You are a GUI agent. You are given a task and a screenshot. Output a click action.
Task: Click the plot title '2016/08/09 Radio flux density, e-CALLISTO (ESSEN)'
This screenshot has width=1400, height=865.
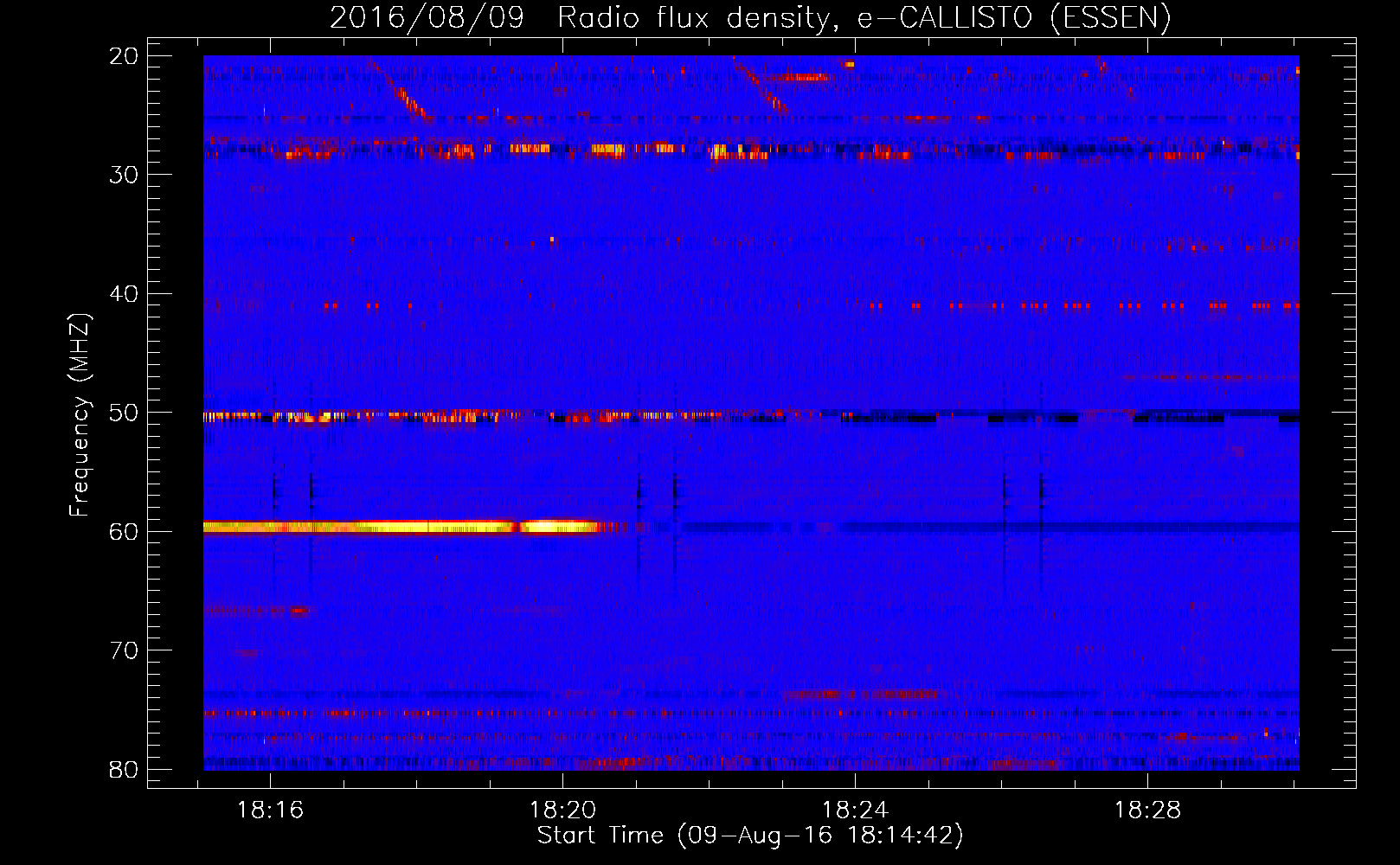pos(750,17)
